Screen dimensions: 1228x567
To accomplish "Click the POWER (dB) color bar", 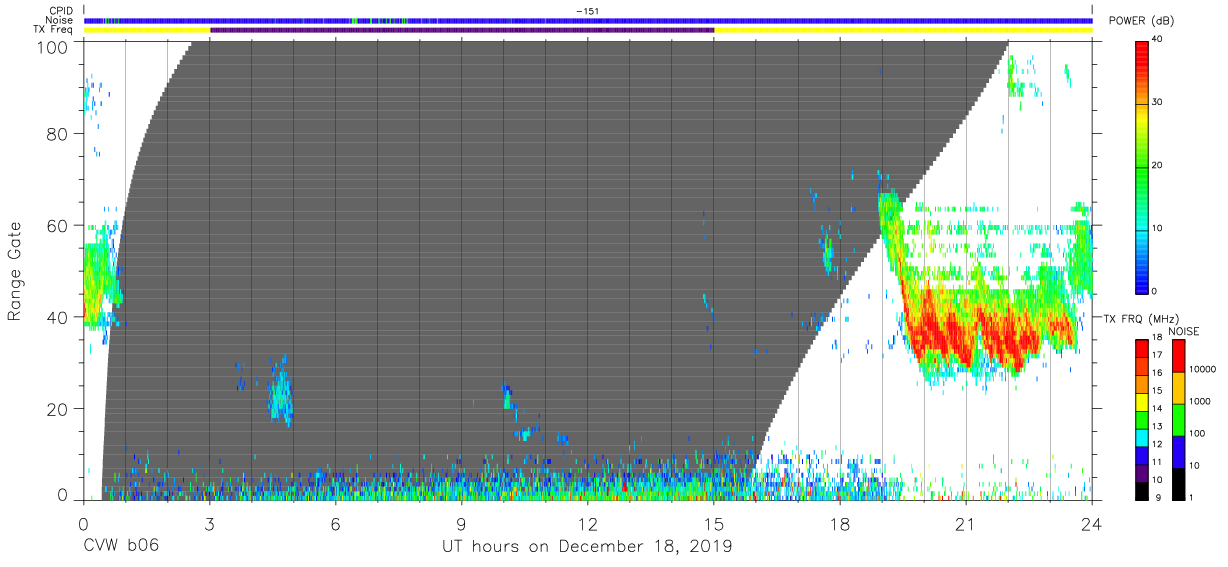I will click(x=1143, y=166).
